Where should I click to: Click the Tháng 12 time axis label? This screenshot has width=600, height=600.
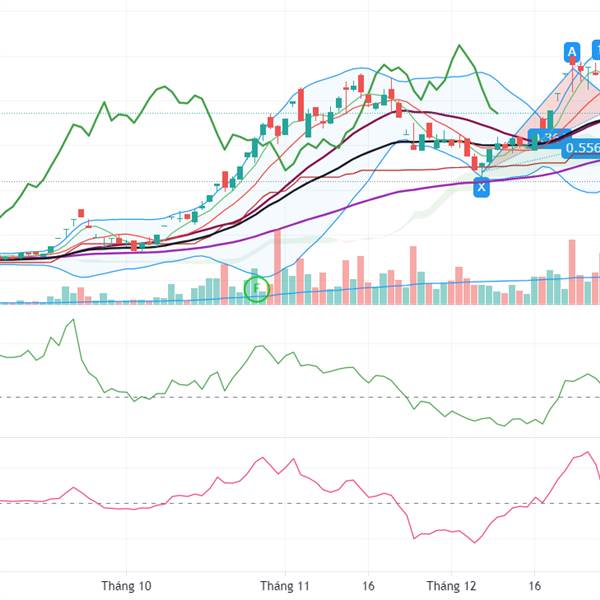(x=451, y=586)
